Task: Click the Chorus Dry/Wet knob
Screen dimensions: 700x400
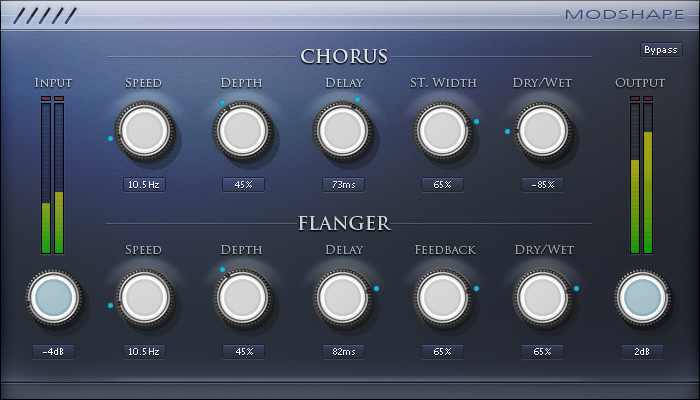Action: coord(542,130)
